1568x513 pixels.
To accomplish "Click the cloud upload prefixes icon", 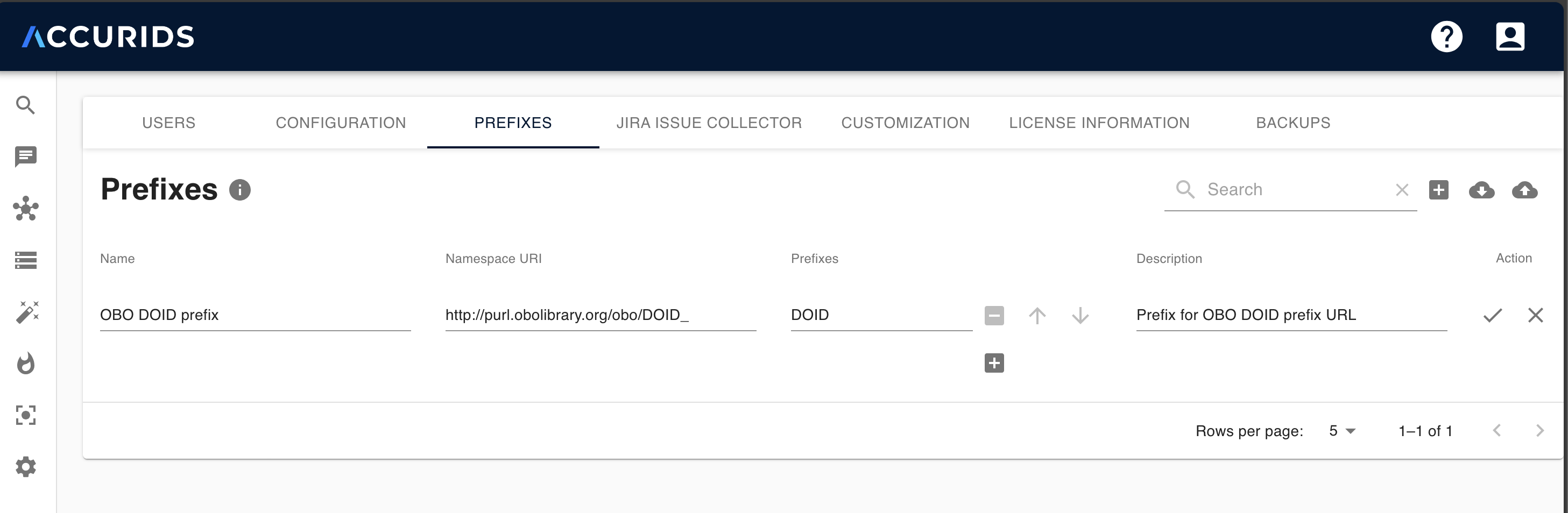I will pyautogui.click(x=1524, y=190).
